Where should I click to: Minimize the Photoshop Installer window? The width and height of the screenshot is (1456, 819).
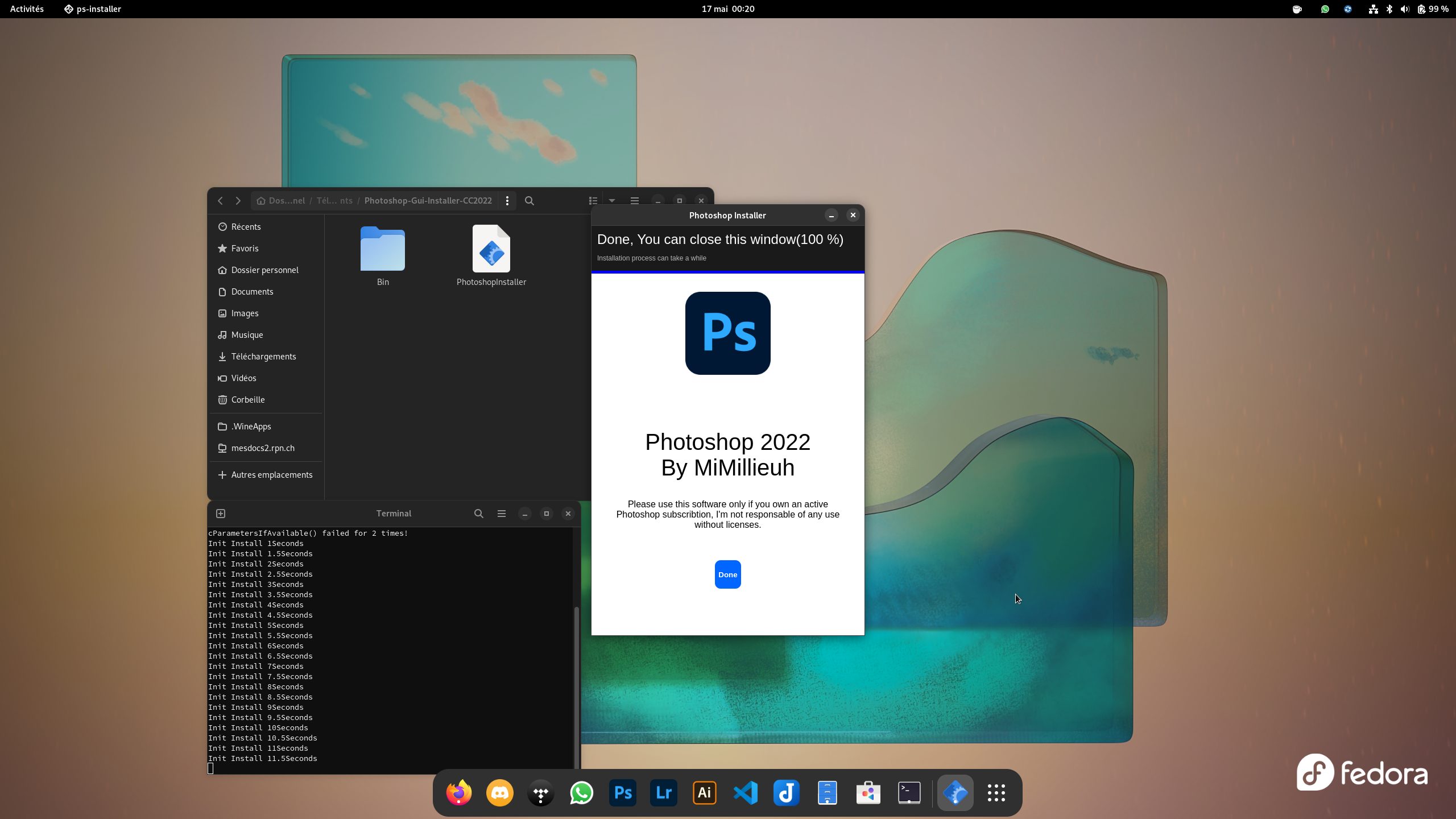coord(832,215)
